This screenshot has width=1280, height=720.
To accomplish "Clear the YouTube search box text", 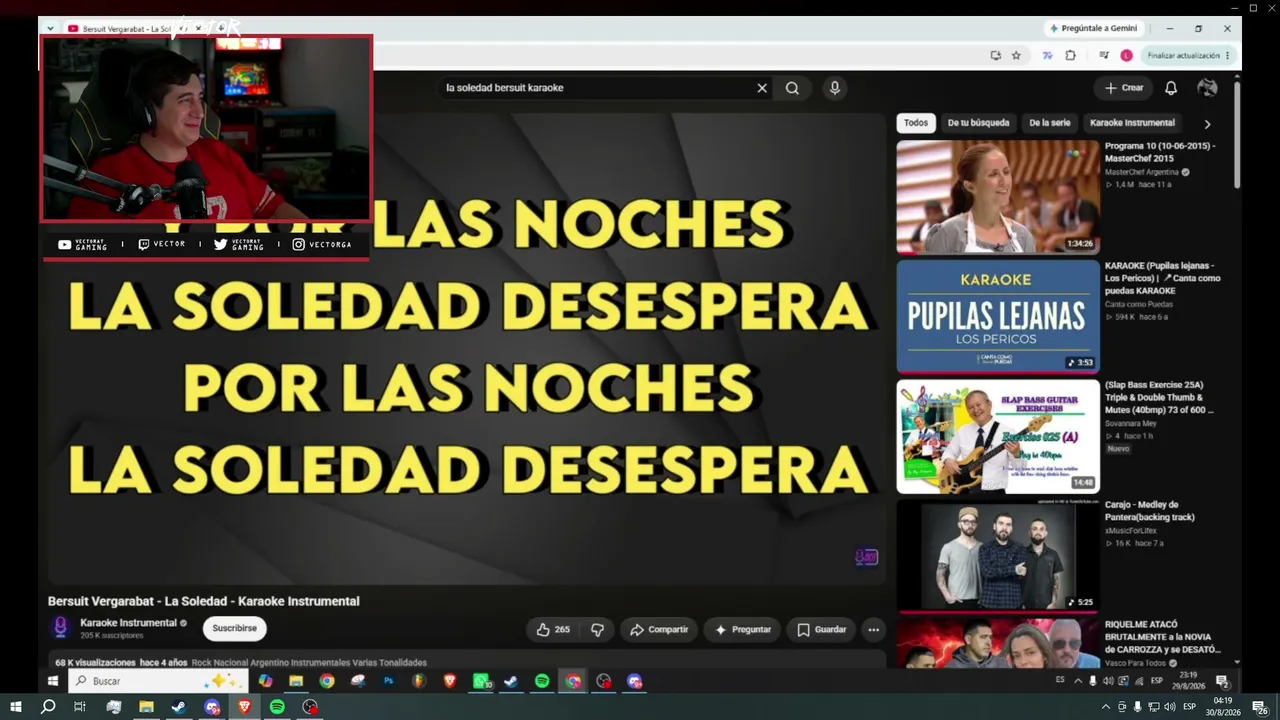I will [x=762, y=88].
